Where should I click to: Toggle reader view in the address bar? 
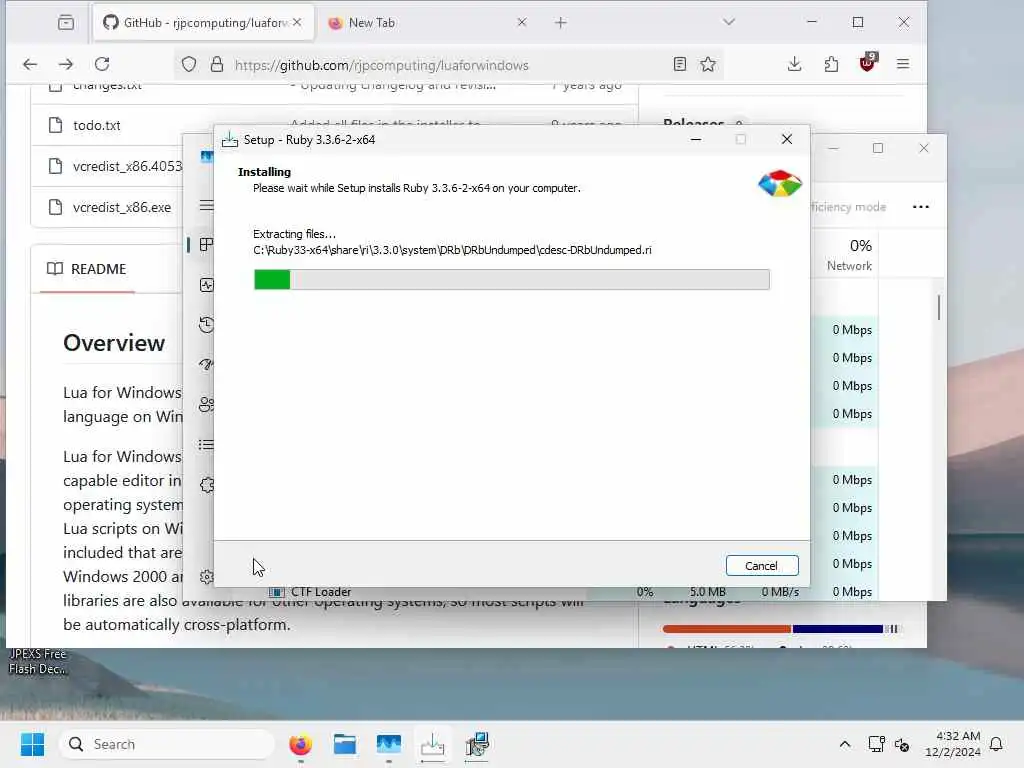(x=679, y=64)
